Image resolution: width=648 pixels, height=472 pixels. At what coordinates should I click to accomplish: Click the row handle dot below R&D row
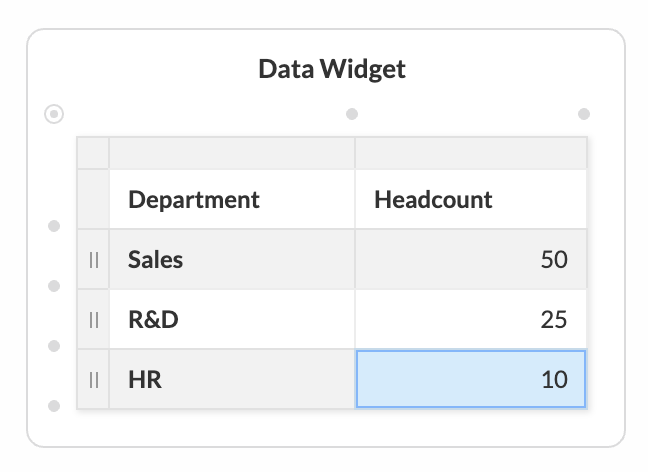[54, 346]
